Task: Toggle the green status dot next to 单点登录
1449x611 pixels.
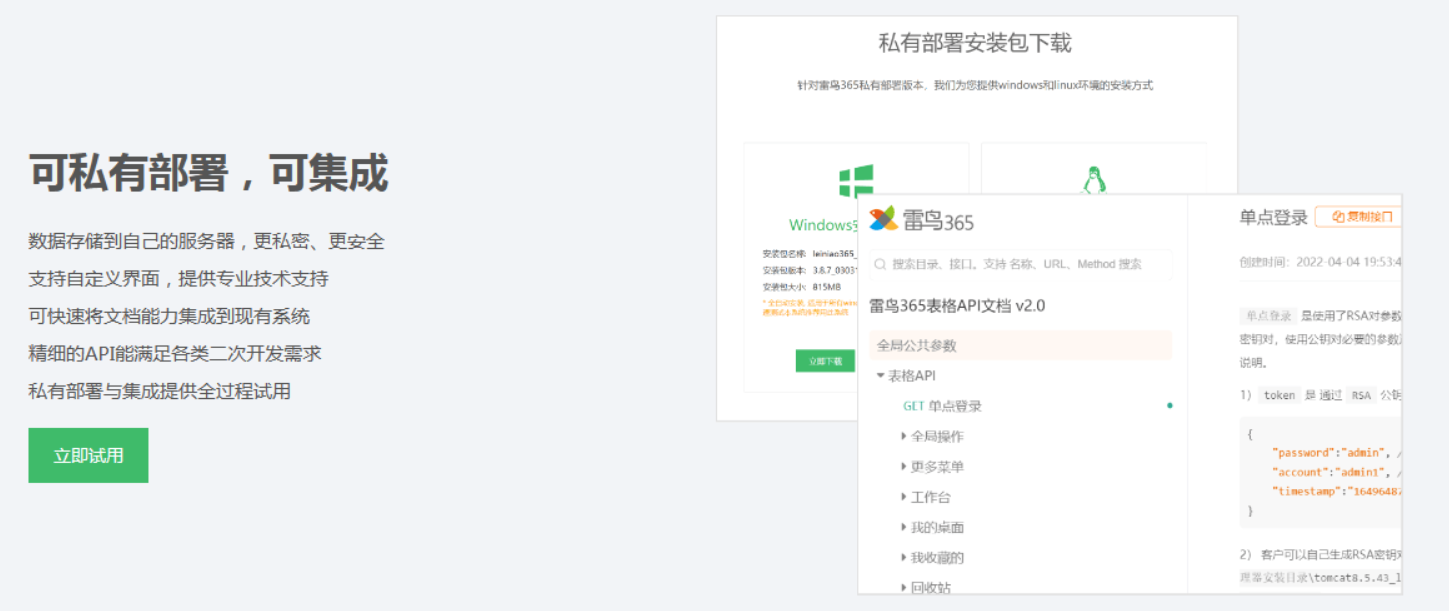Action: tap(1170, 406)
